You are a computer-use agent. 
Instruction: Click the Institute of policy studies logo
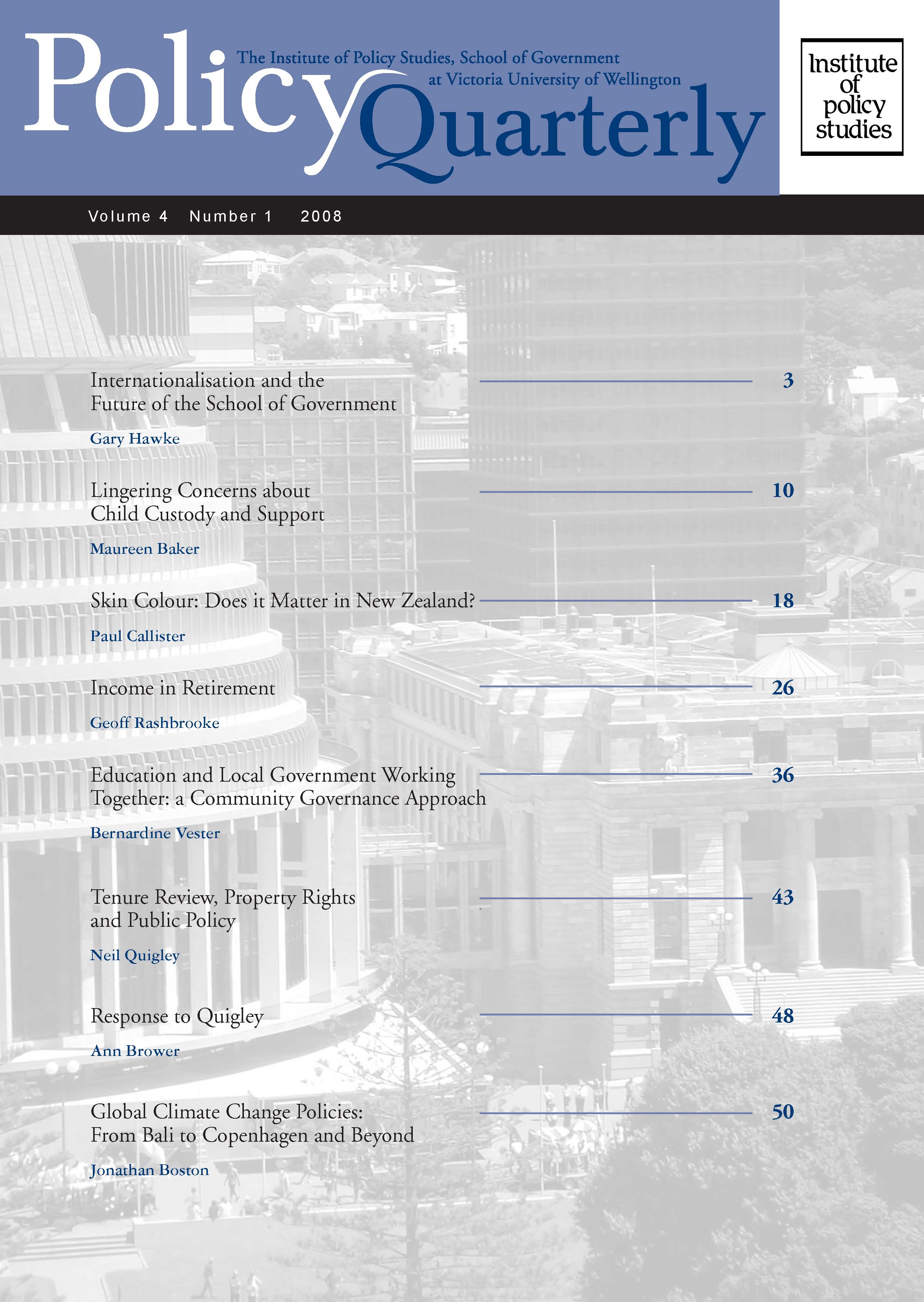[x=852, y=97]
